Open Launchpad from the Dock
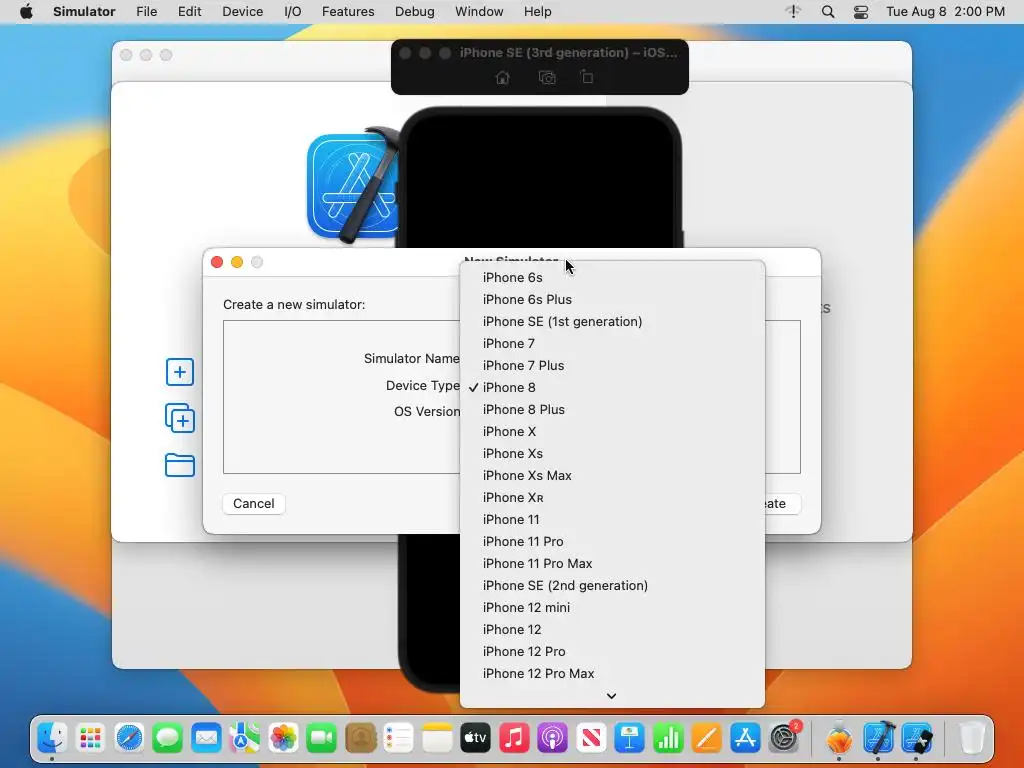The image size is (1024, 768). pos(90,739)
